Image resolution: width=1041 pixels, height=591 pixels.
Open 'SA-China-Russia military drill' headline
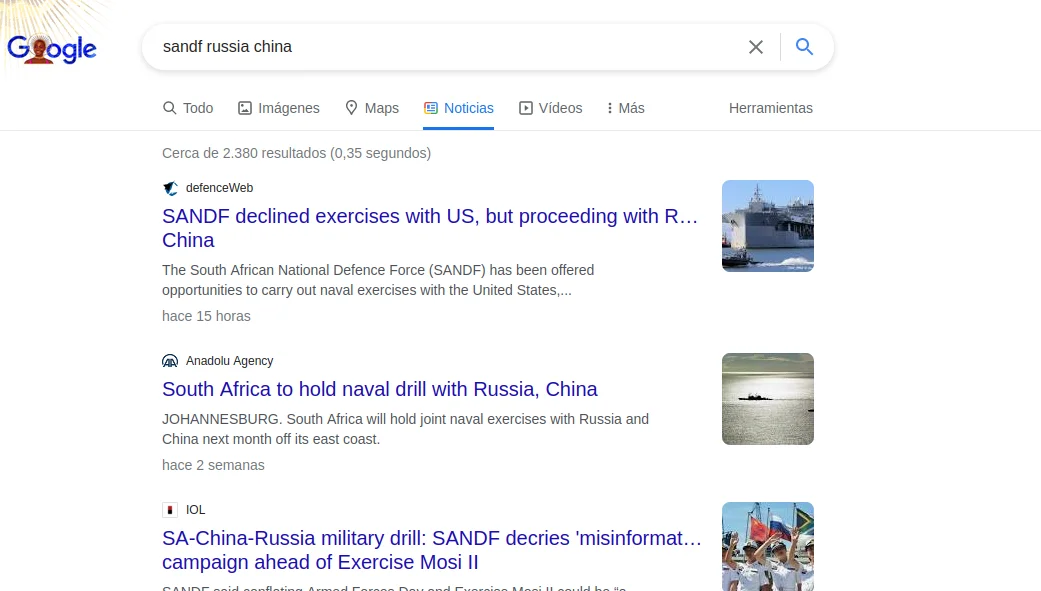432,550
